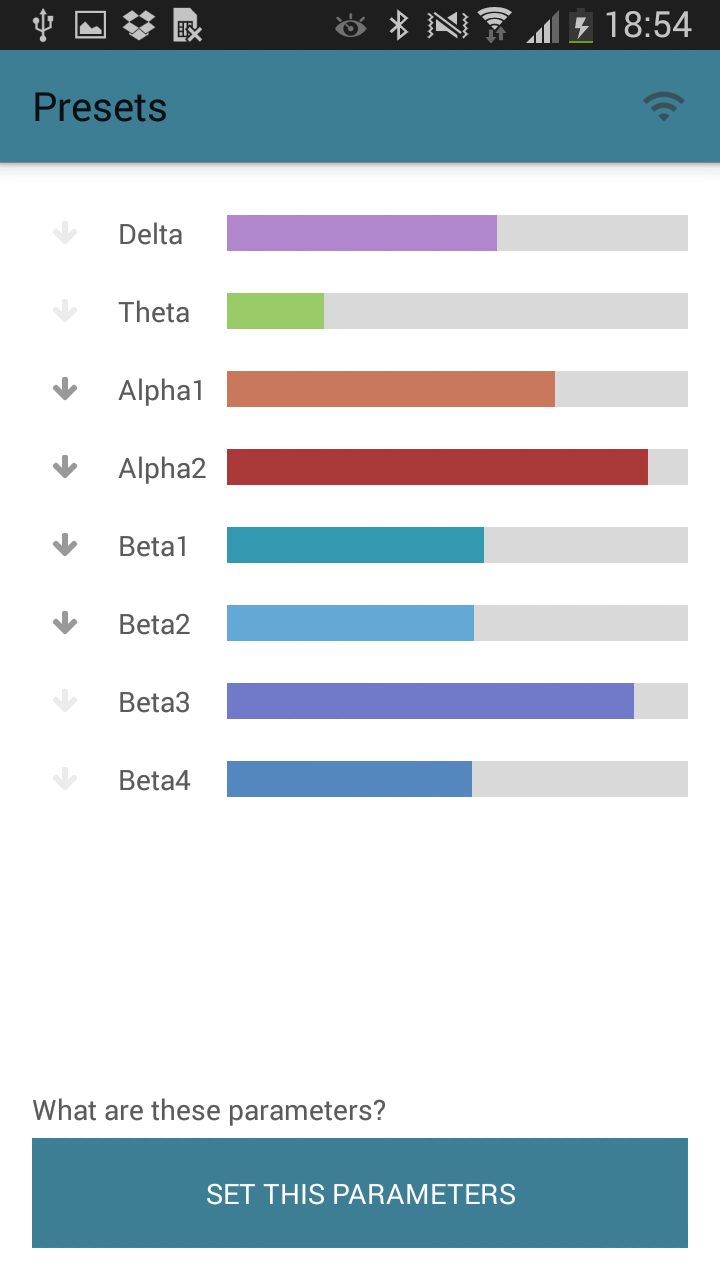The image size is (720, 1280).
Task: Set the indigo Beta3 slider bar
Action: [x=457, y=701]
